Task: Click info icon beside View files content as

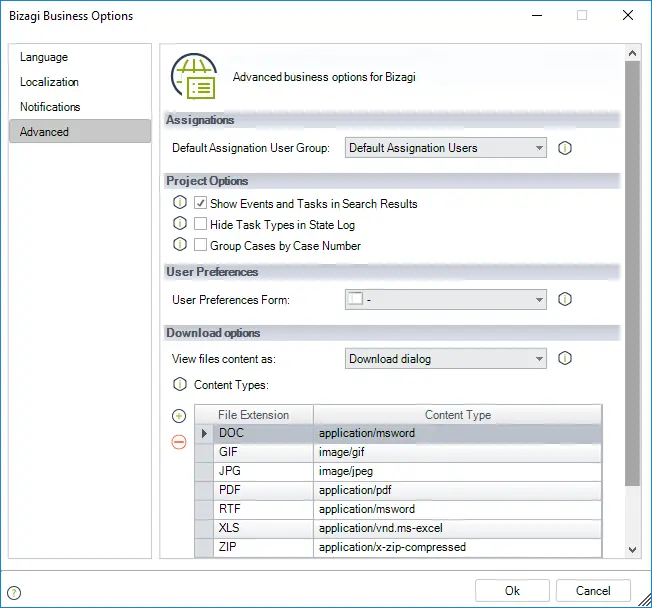Action: click(x=564, y=358)
